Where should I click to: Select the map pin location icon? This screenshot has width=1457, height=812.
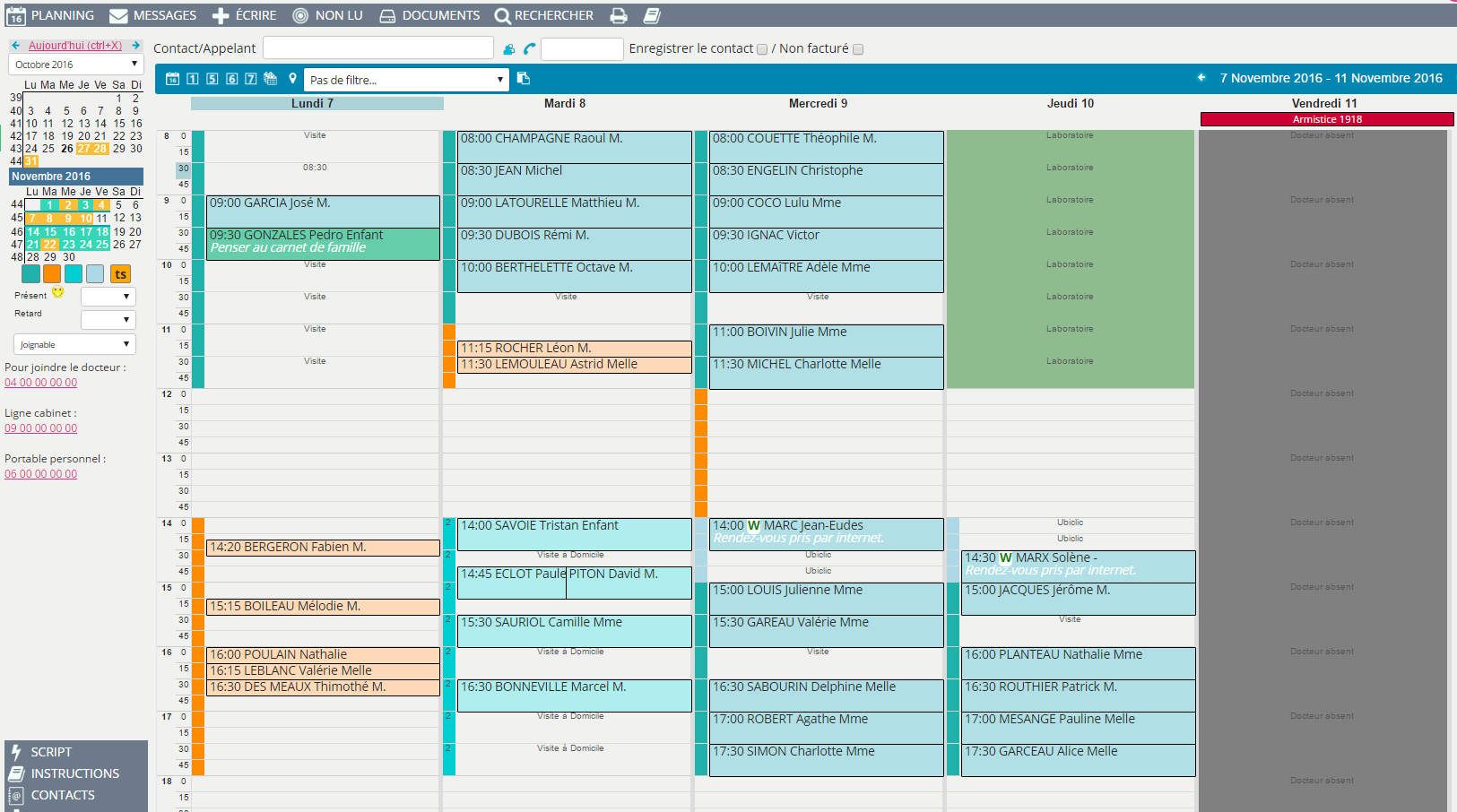point(292,79)
